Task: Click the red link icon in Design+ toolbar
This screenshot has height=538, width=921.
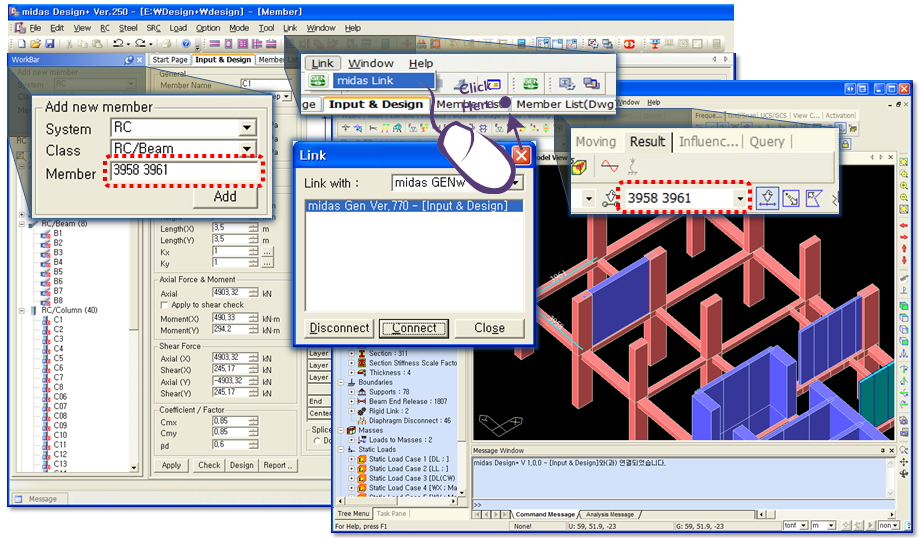Action: click(x=629, y=43)
